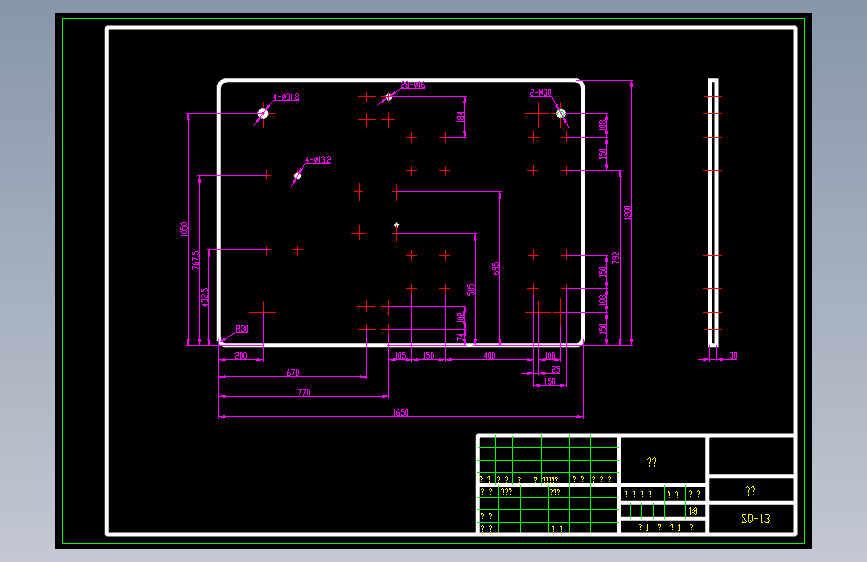Select the "695" vertical dimension text
867x562 pixels.
(x=496, y=268)
